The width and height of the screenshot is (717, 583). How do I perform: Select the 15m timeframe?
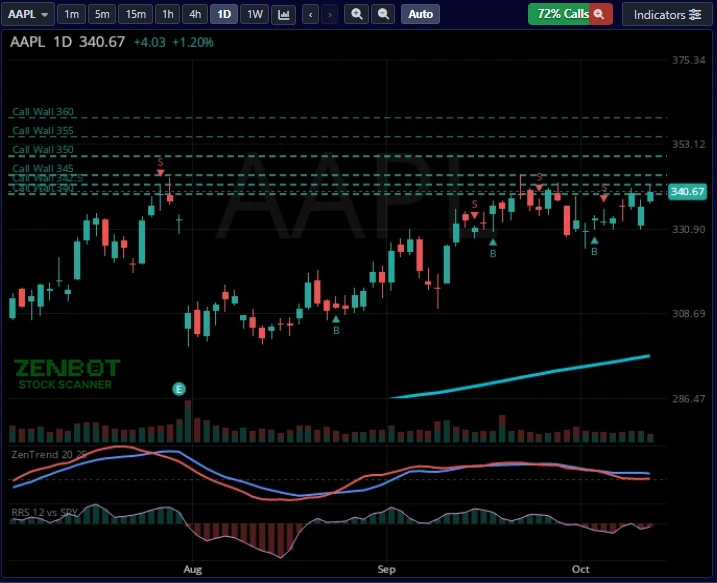135,14
